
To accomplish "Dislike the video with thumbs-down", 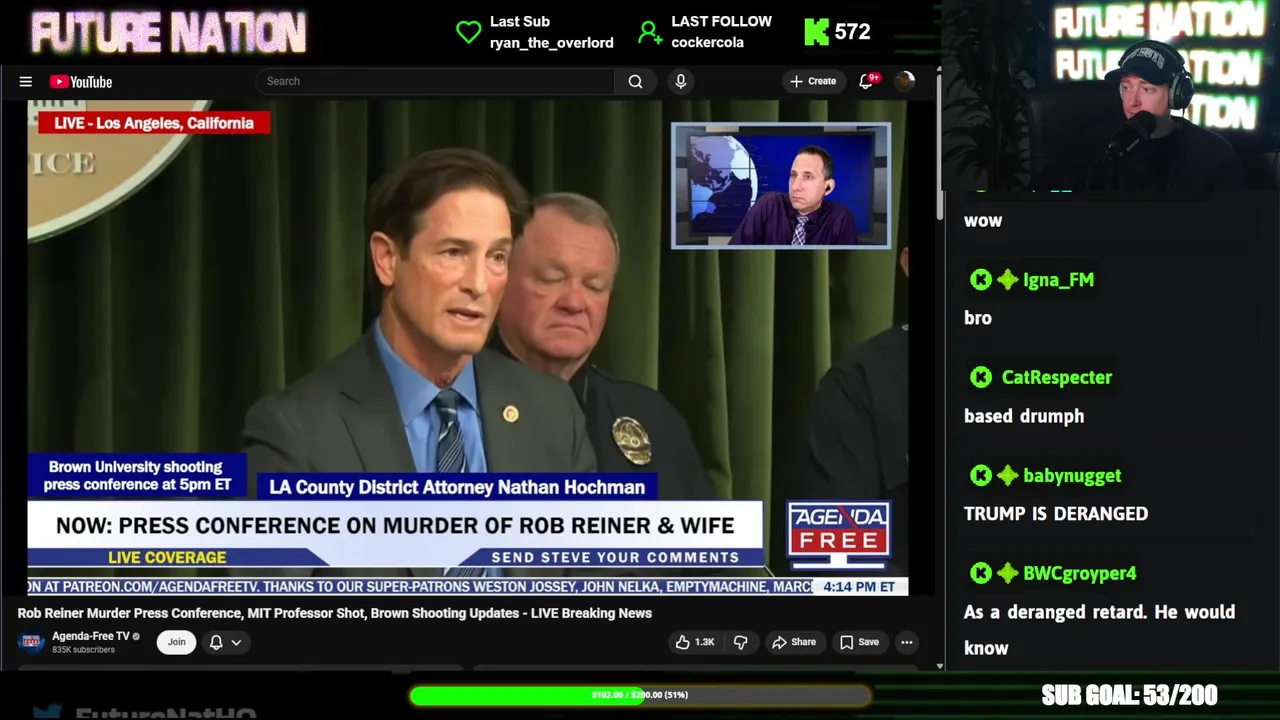I will (x=741, y=642).
